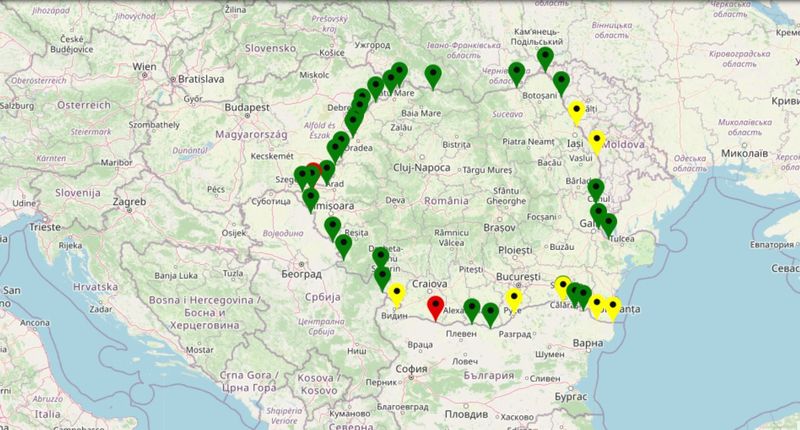
Task: Select the green marker right of Alexandria label
Action: [472, 311]
